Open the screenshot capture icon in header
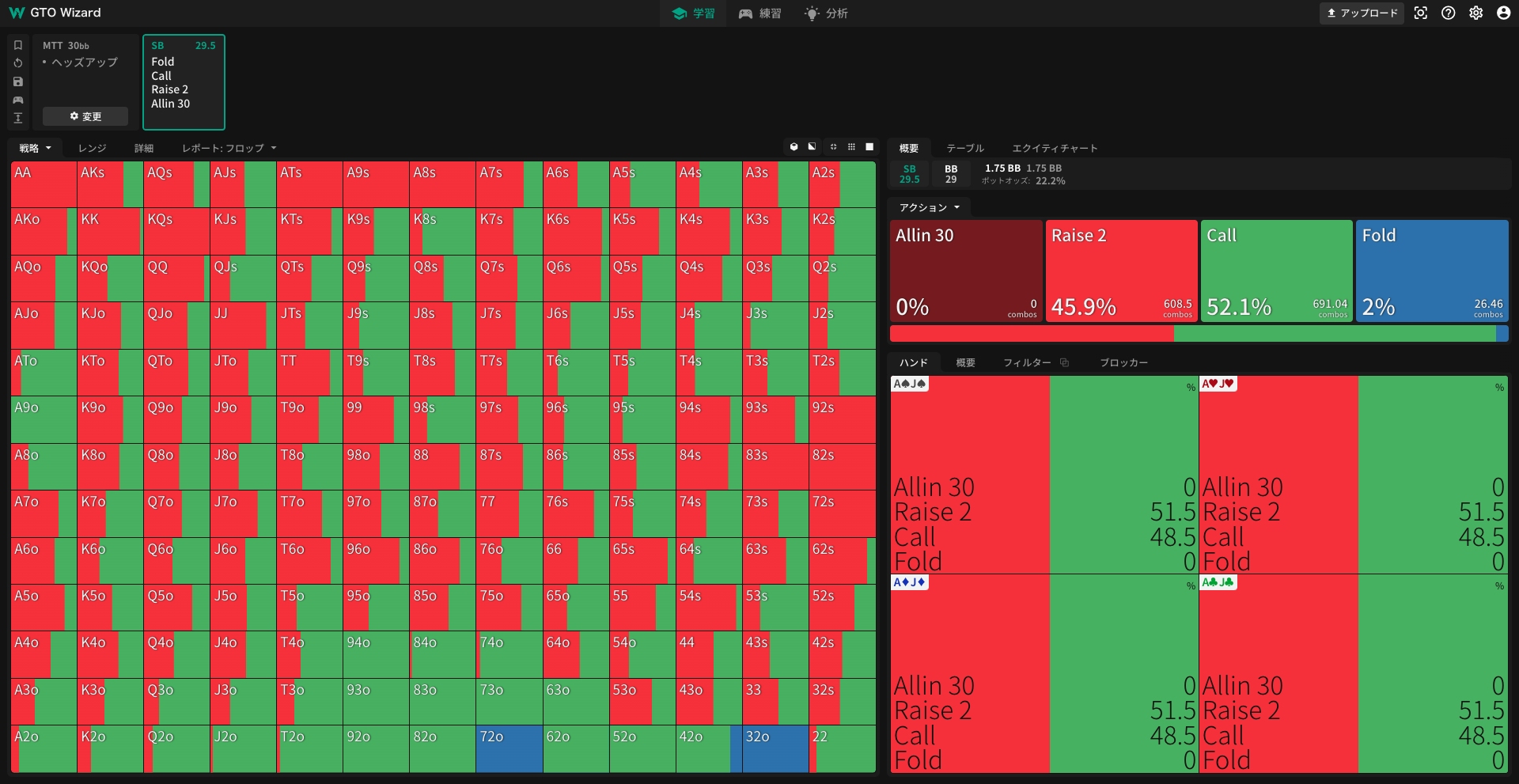The width and height of the screenshot is (1519, 784). (x=1421, y=13)
